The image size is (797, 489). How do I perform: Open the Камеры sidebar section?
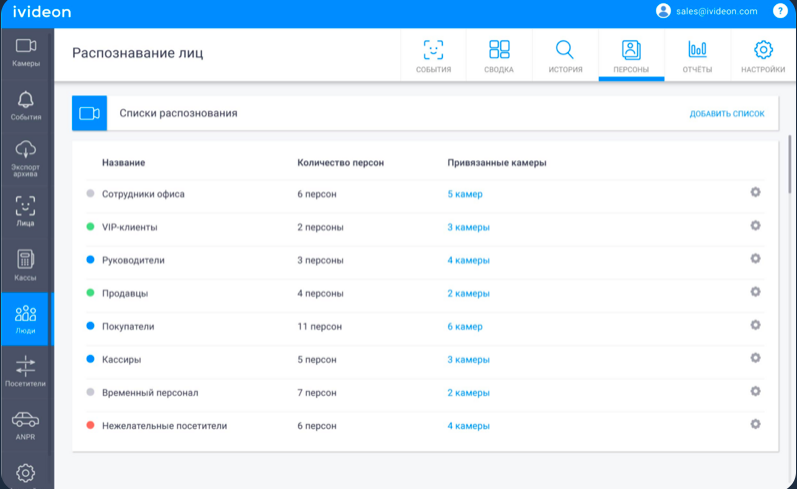pos(25,52)
